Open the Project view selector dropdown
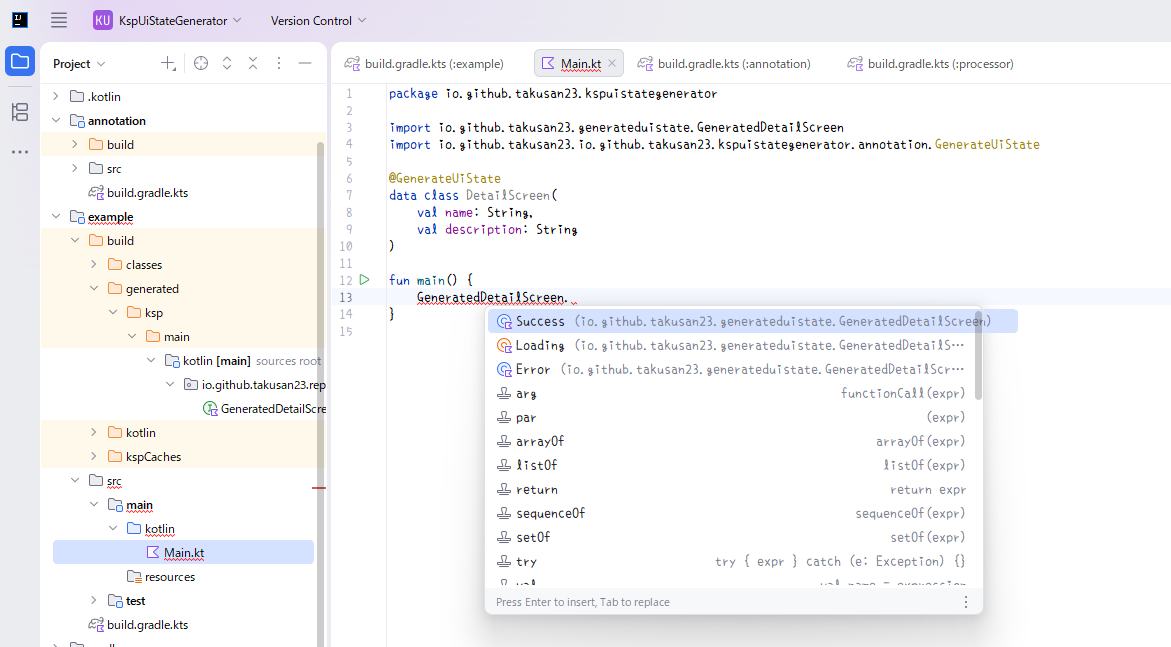This screenshot has height=647, width=1171. coord(79,63)
